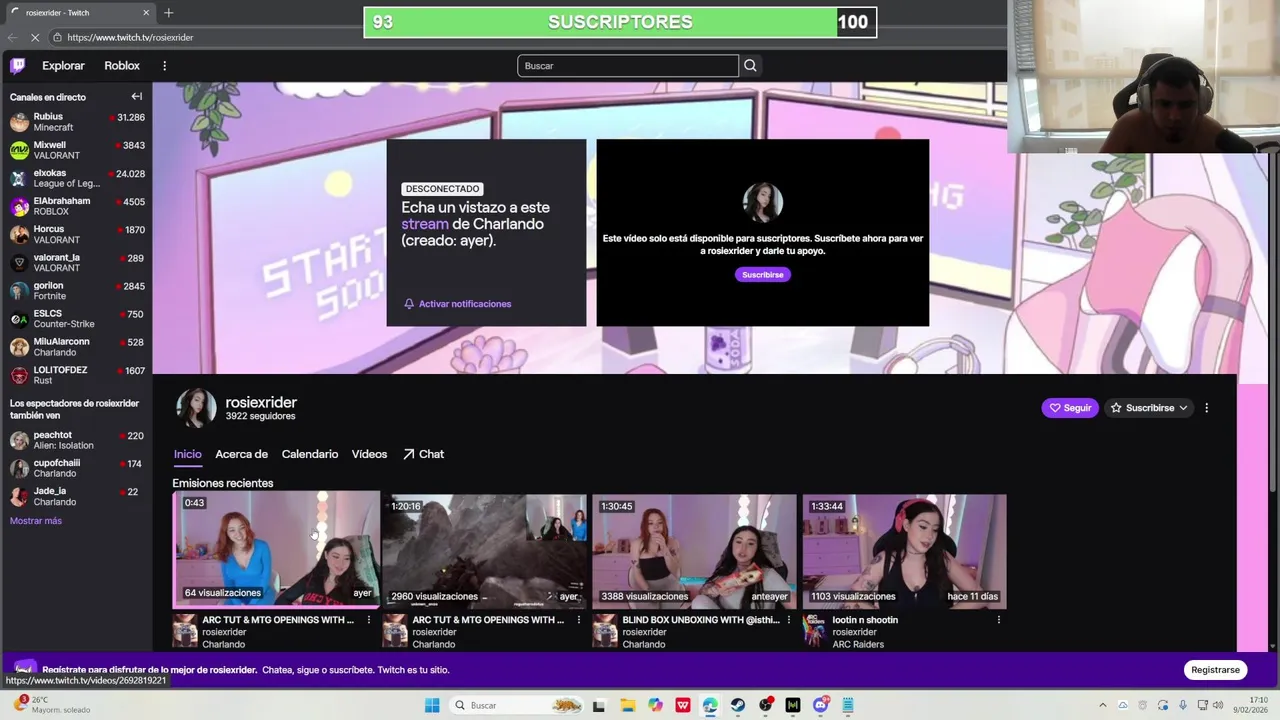Click browser reload/stop loading icon
The image size is (1280, 720).
(35, 37)
